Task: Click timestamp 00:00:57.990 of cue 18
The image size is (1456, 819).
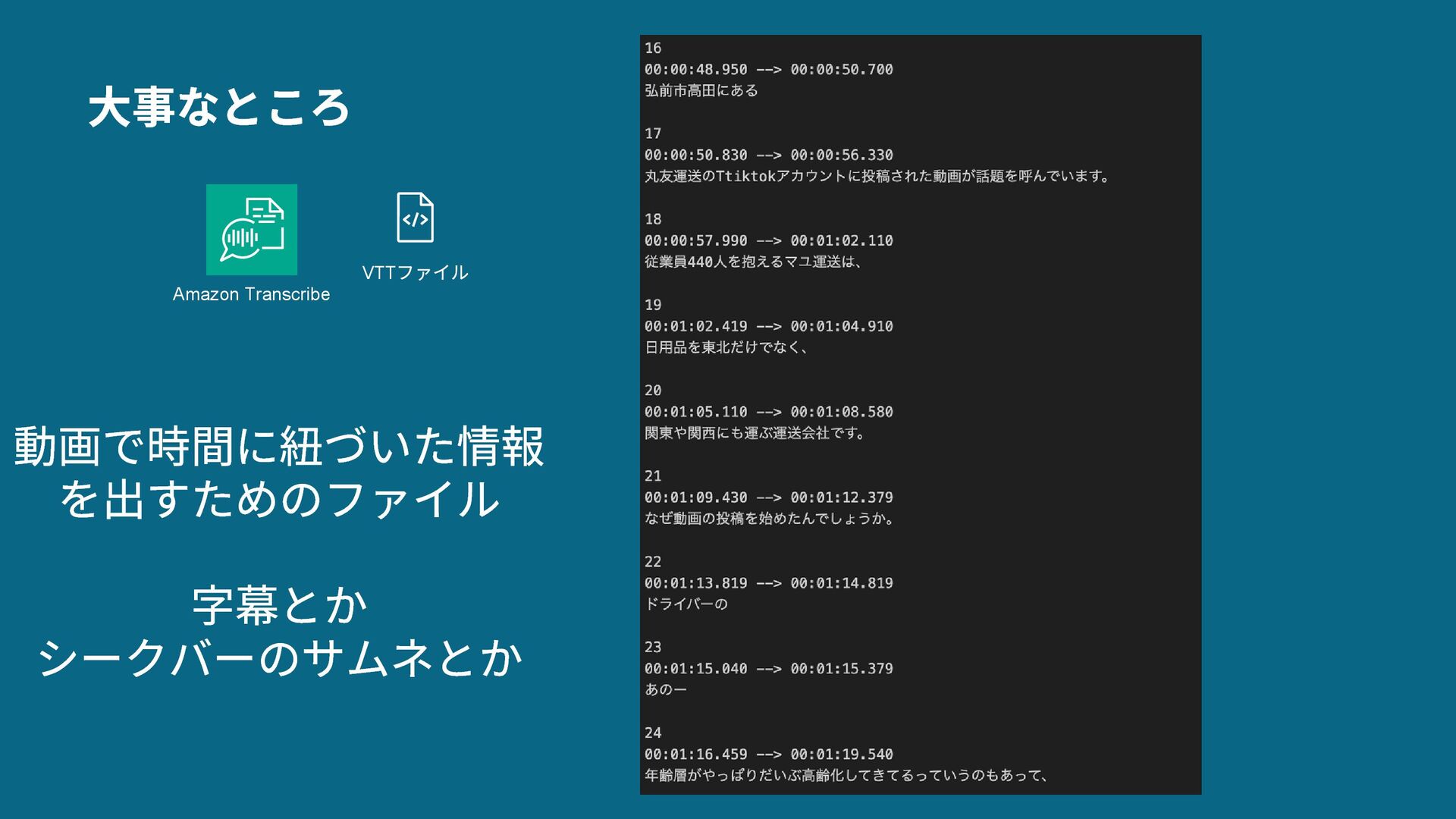Action: [695, 240]
